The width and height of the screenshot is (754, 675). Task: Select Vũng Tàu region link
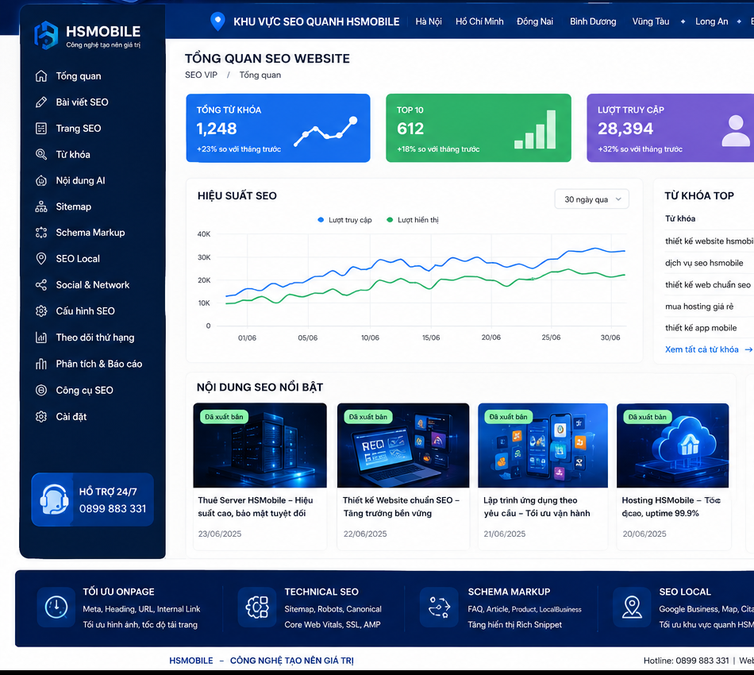pyautogui.click(x=651, y=22)
